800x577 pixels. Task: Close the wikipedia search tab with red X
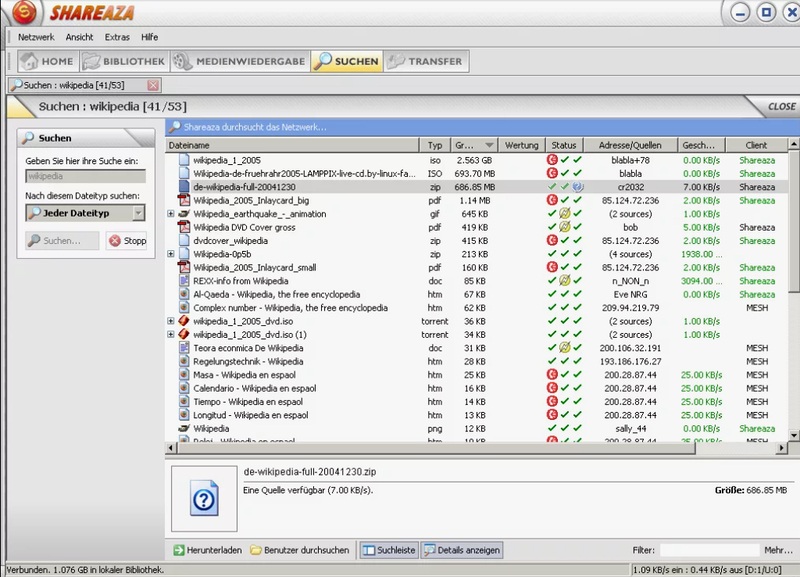coord(153,87)
